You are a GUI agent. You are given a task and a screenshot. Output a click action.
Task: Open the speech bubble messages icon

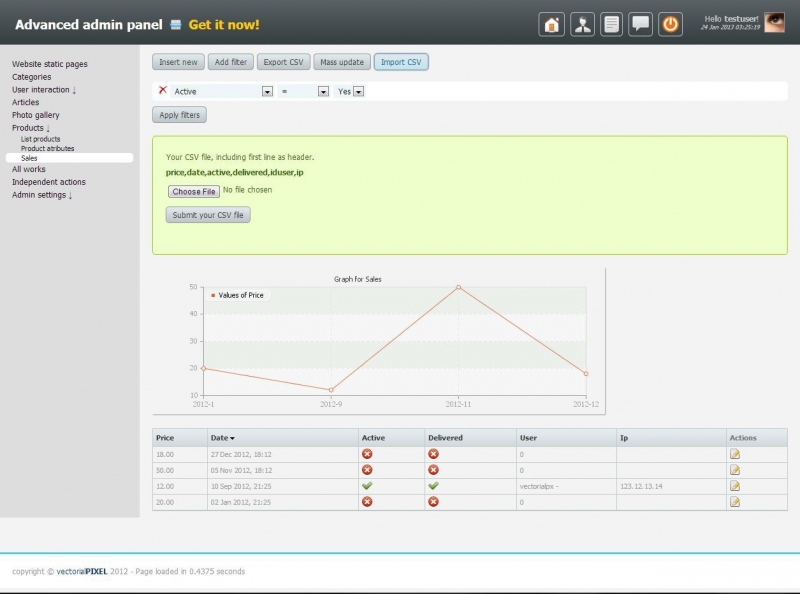641,25
